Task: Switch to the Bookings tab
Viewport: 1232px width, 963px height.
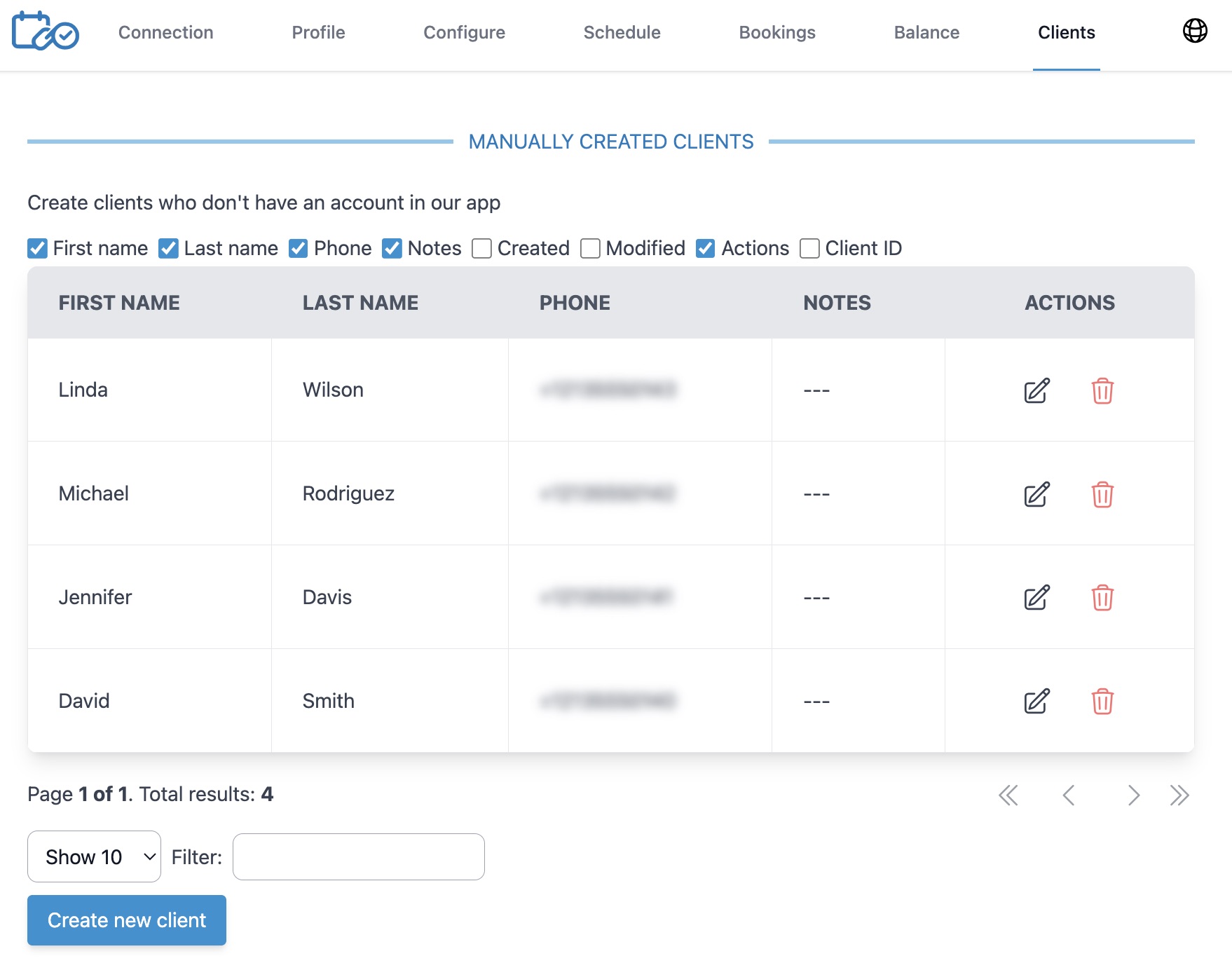Action: (777, 32)
